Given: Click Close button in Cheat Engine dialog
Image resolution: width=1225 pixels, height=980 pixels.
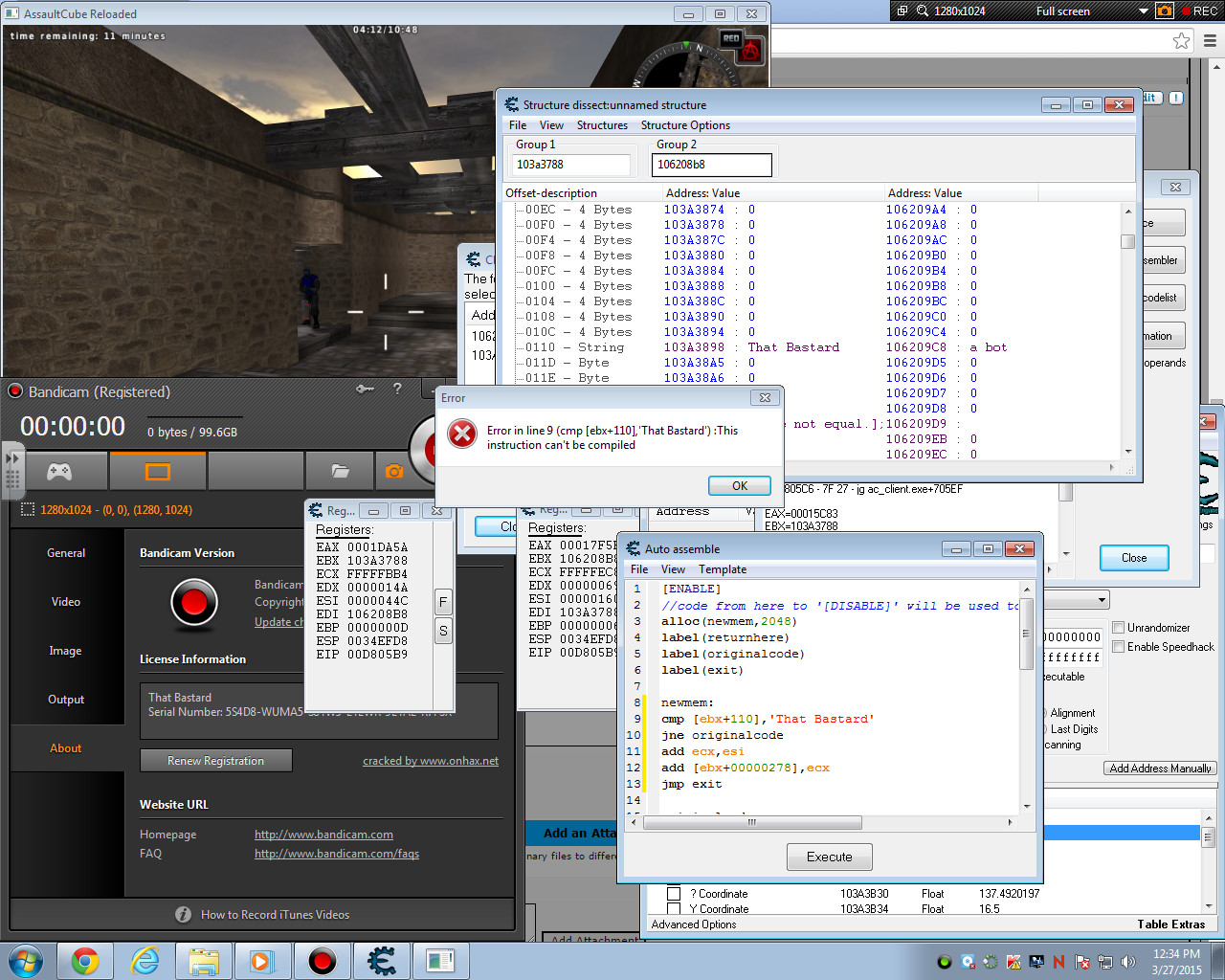Looking at the screenshot, I should [1134, 558].
